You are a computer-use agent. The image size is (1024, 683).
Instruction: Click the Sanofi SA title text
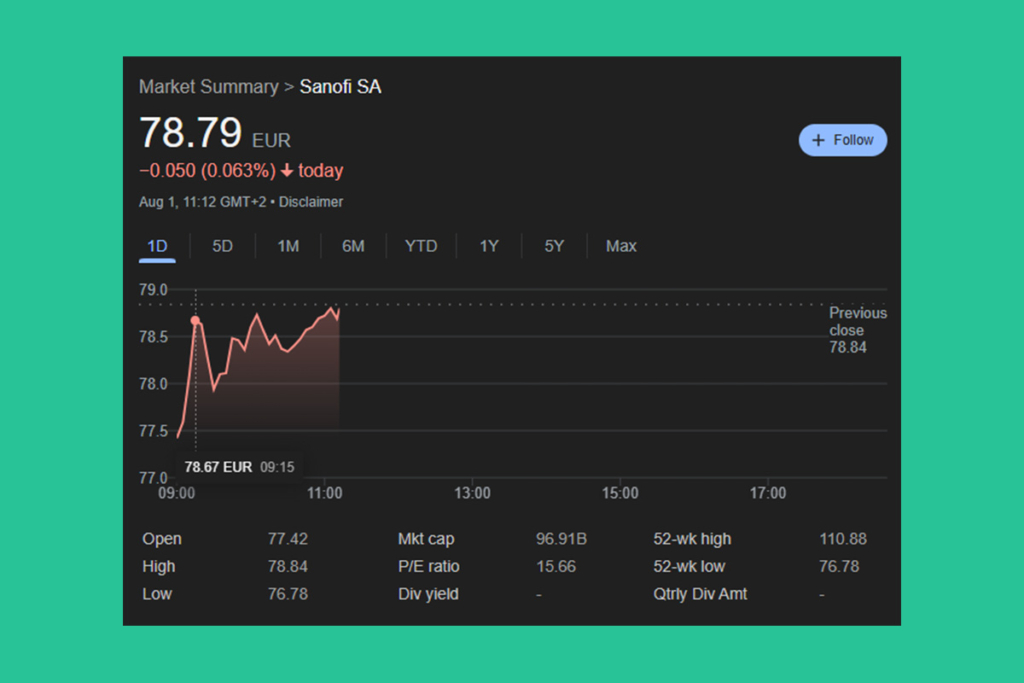[x=340, y=87]
